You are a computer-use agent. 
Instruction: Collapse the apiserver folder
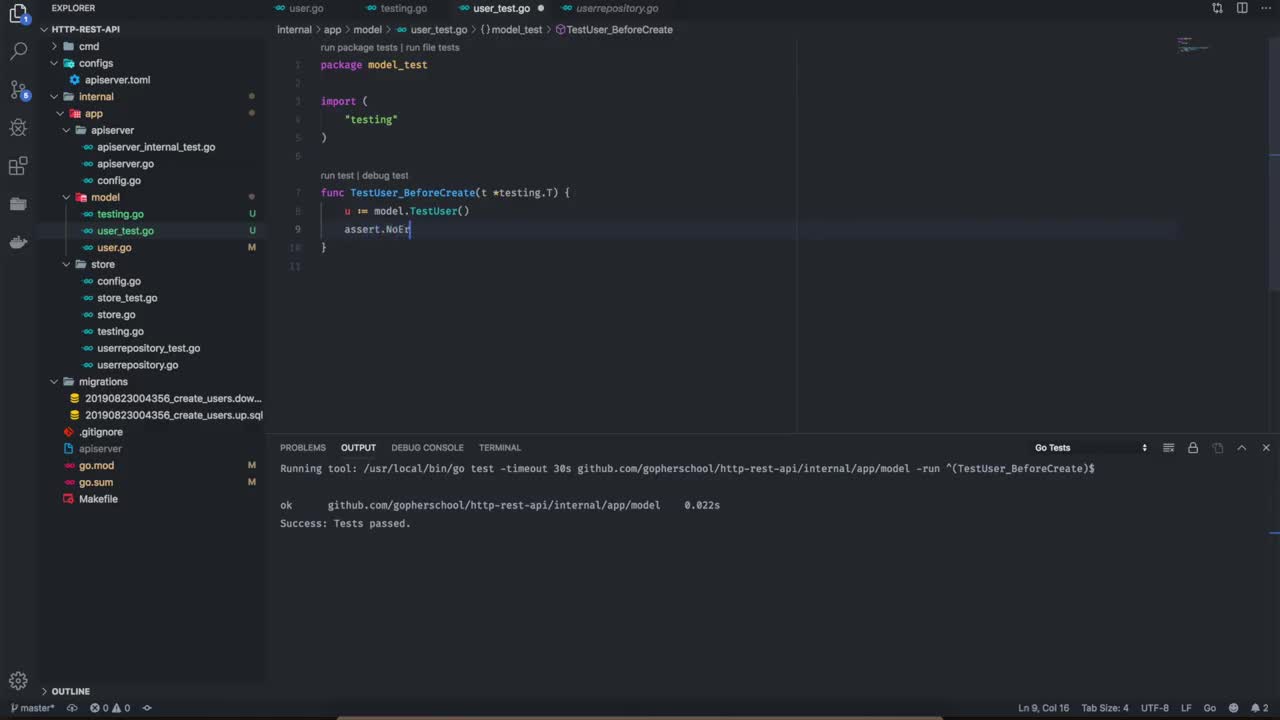(x=112, y=130)
